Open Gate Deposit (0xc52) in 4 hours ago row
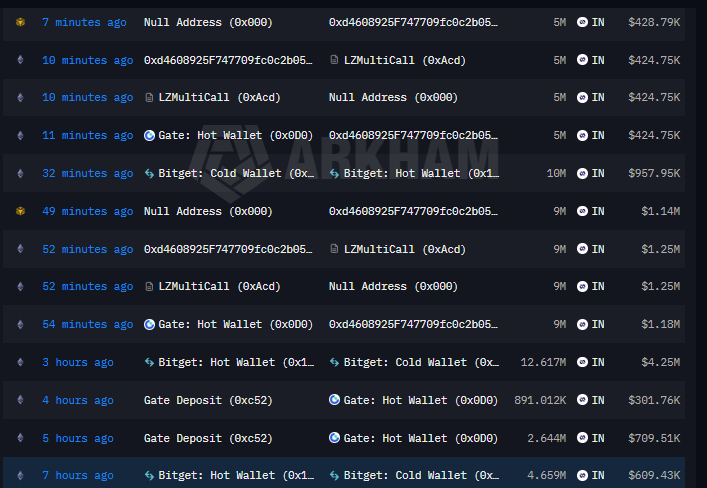Screen dimensions: 707x488 (x=208, y=400)
